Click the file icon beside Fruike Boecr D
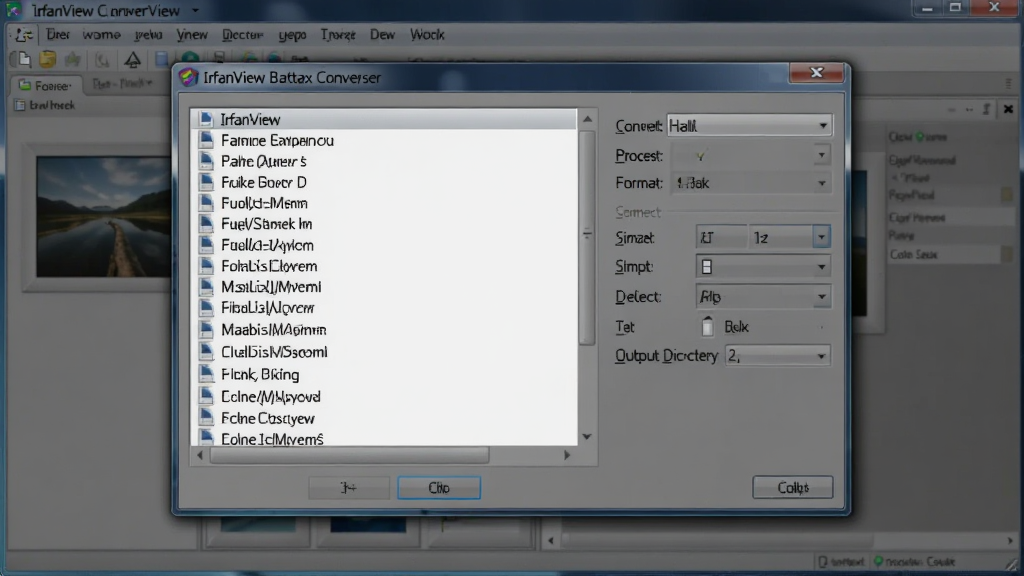 (206, 182)
